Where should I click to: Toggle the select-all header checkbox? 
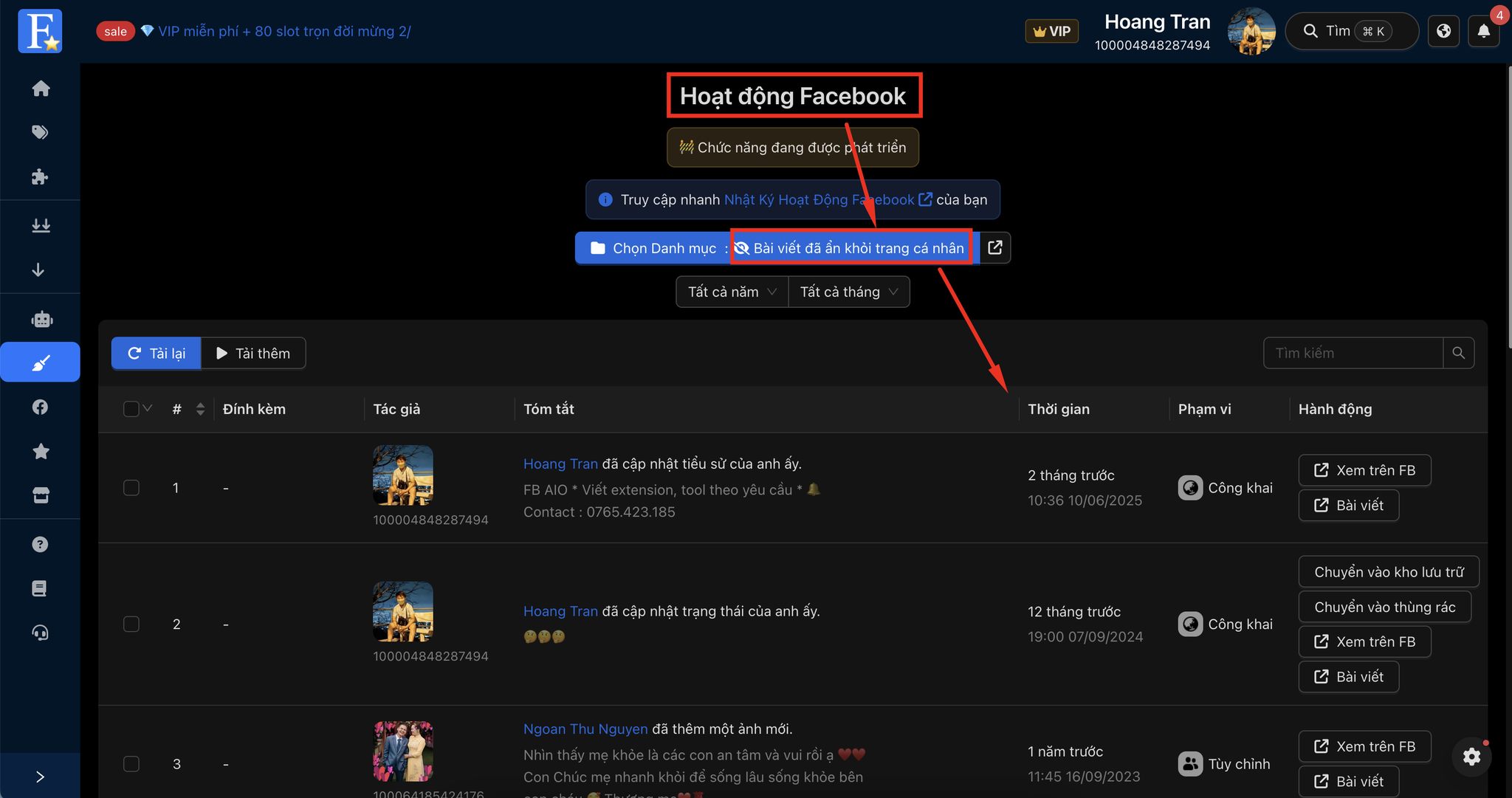pyautogui.click(x=131, y=409)
